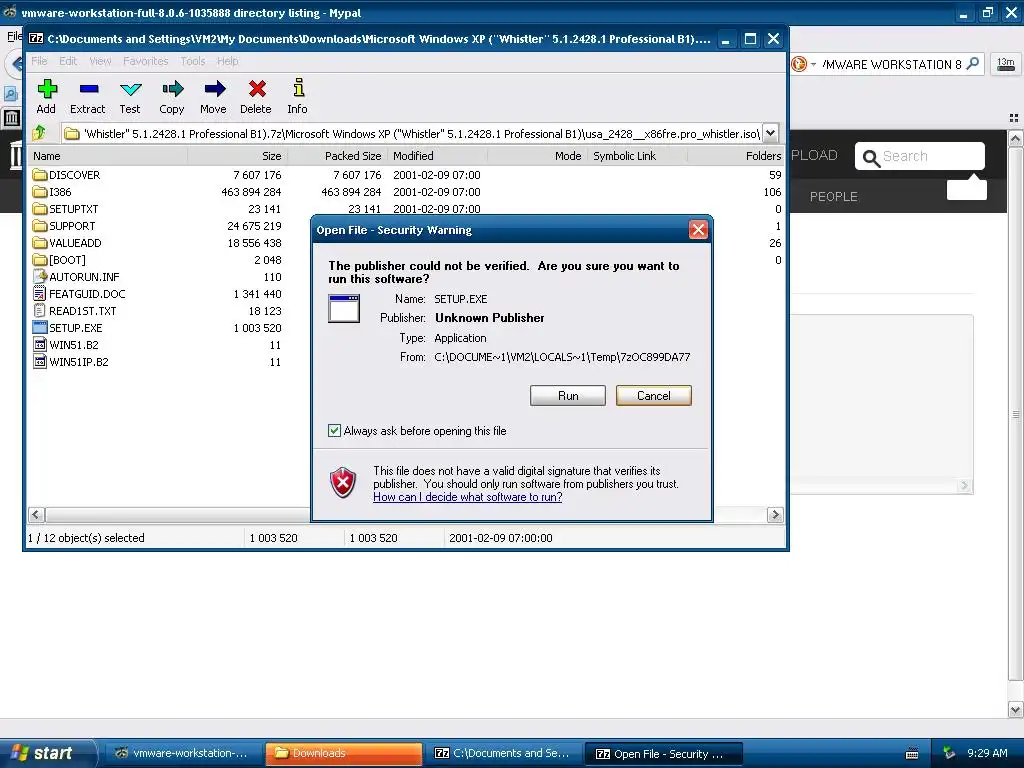The image size is (1024, 768).
Task: Open the File menu in 7-Zip
Action: tap(39, 61)
